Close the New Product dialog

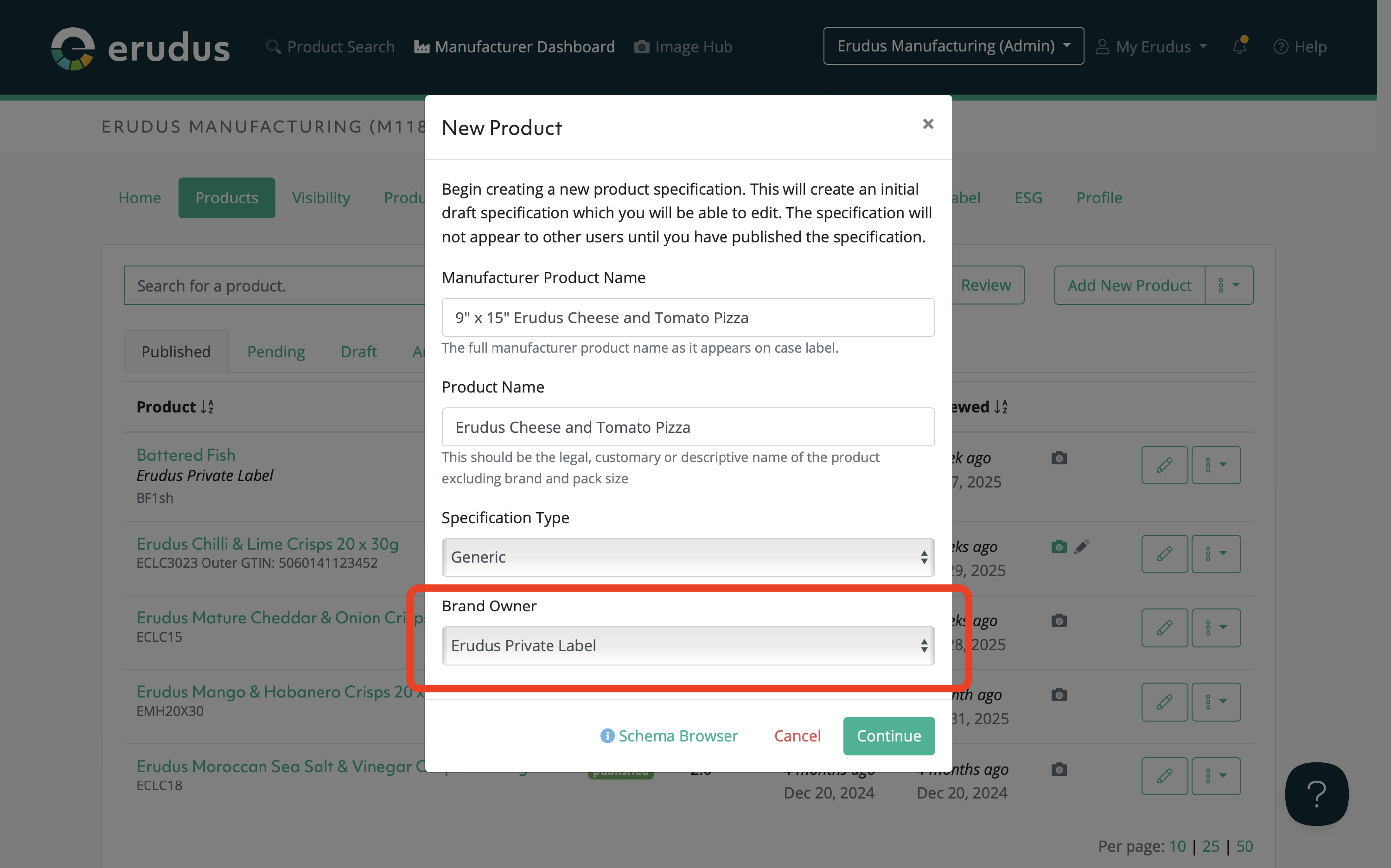click(x=927, y=124)
